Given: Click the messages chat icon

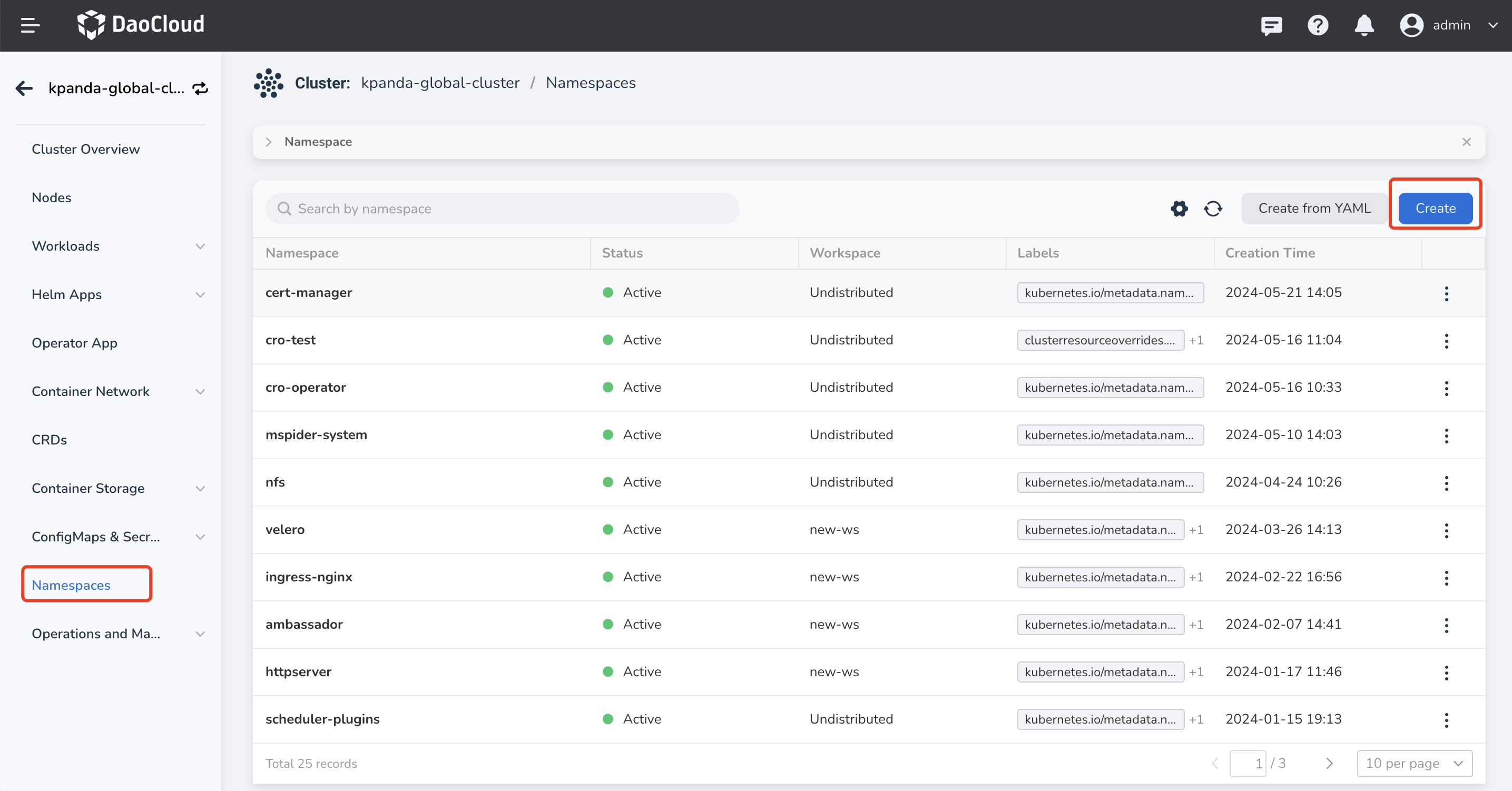Looking at the screenshot, I should 1271,25.
